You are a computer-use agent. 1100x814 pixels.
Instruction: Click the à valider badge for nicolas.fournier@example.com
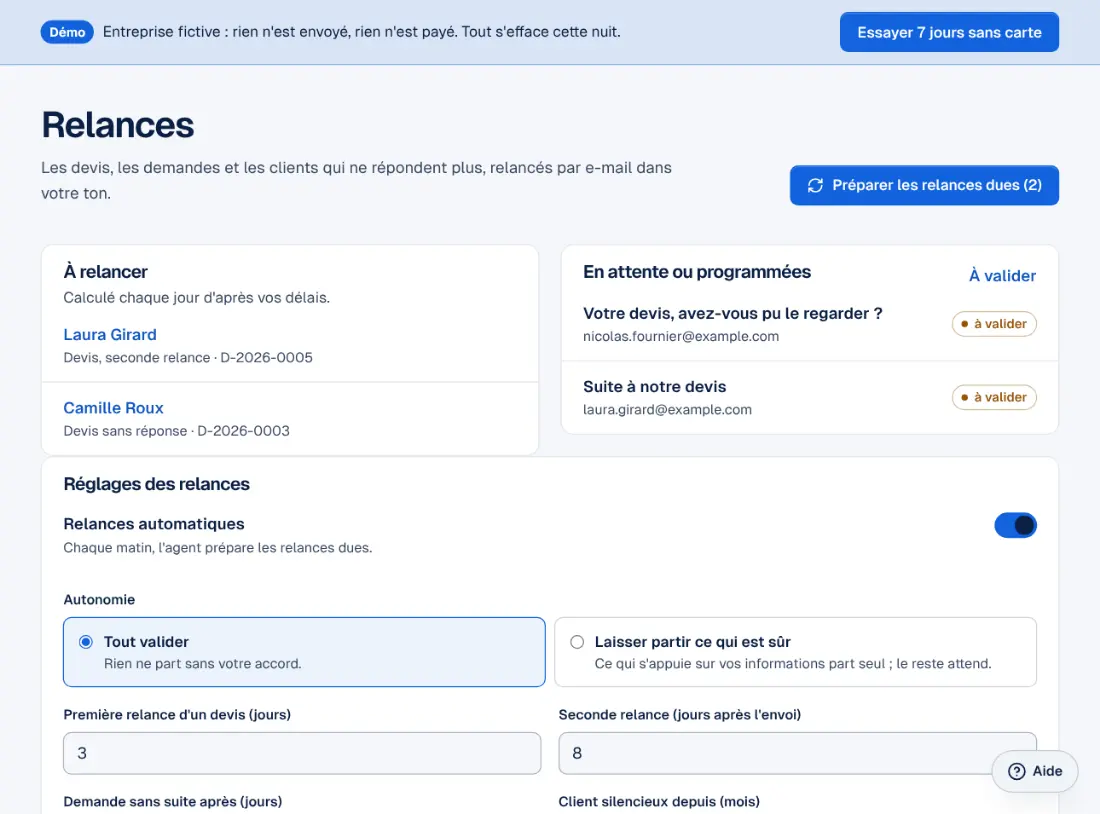[994, 323]
